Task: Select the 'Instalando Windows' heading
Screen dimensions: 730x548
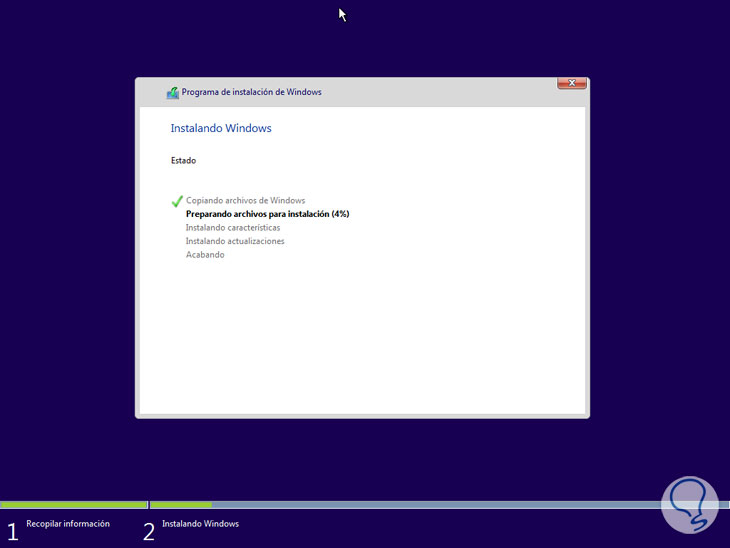Action: point(221,128)
